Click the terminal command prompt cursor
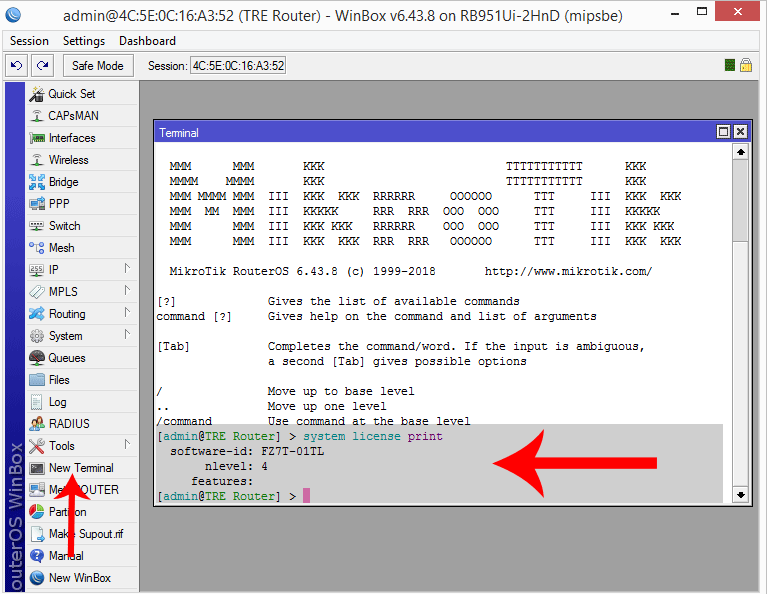 point(306,496)
